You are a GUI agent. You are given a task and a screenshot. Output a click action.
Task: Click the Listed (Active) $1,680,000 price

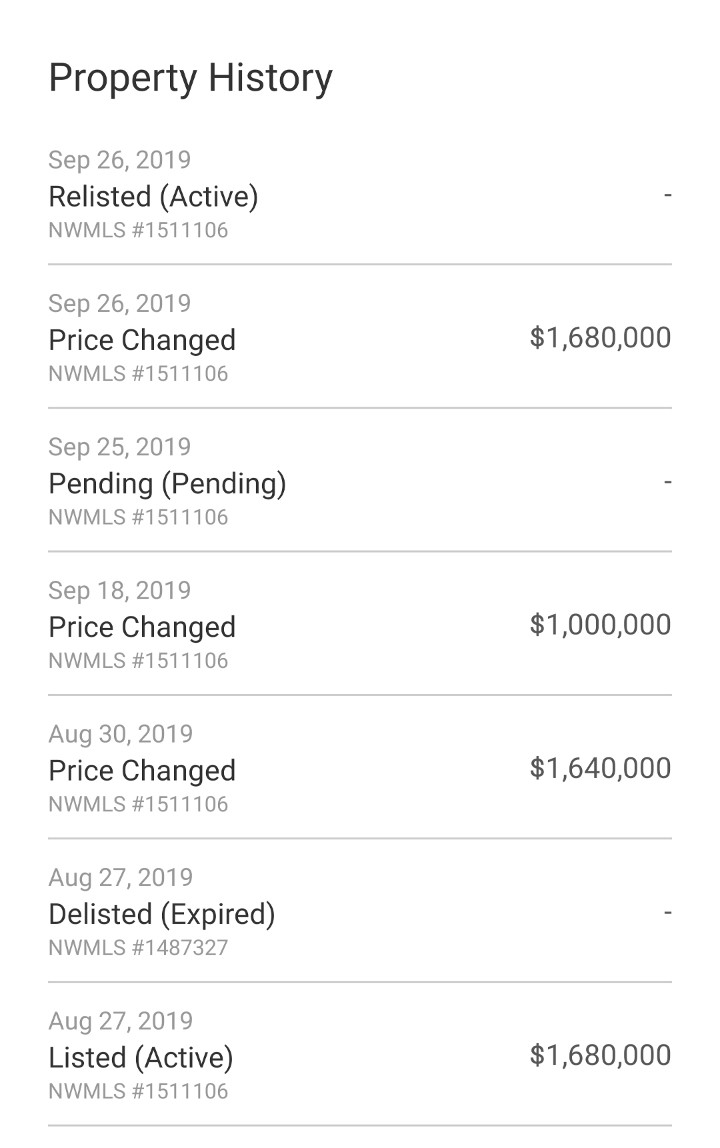click(600, 1055)
